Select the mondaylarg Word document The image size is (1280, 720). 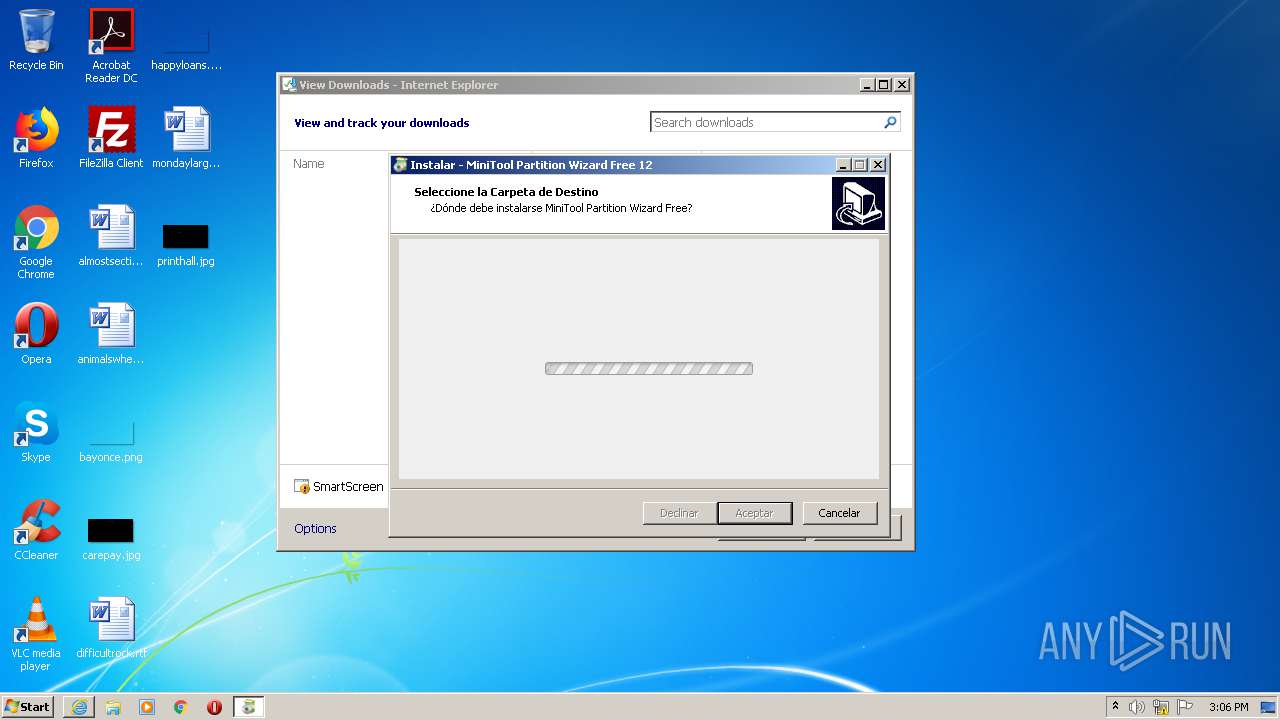pyautogui.click(x=186, y=138)
